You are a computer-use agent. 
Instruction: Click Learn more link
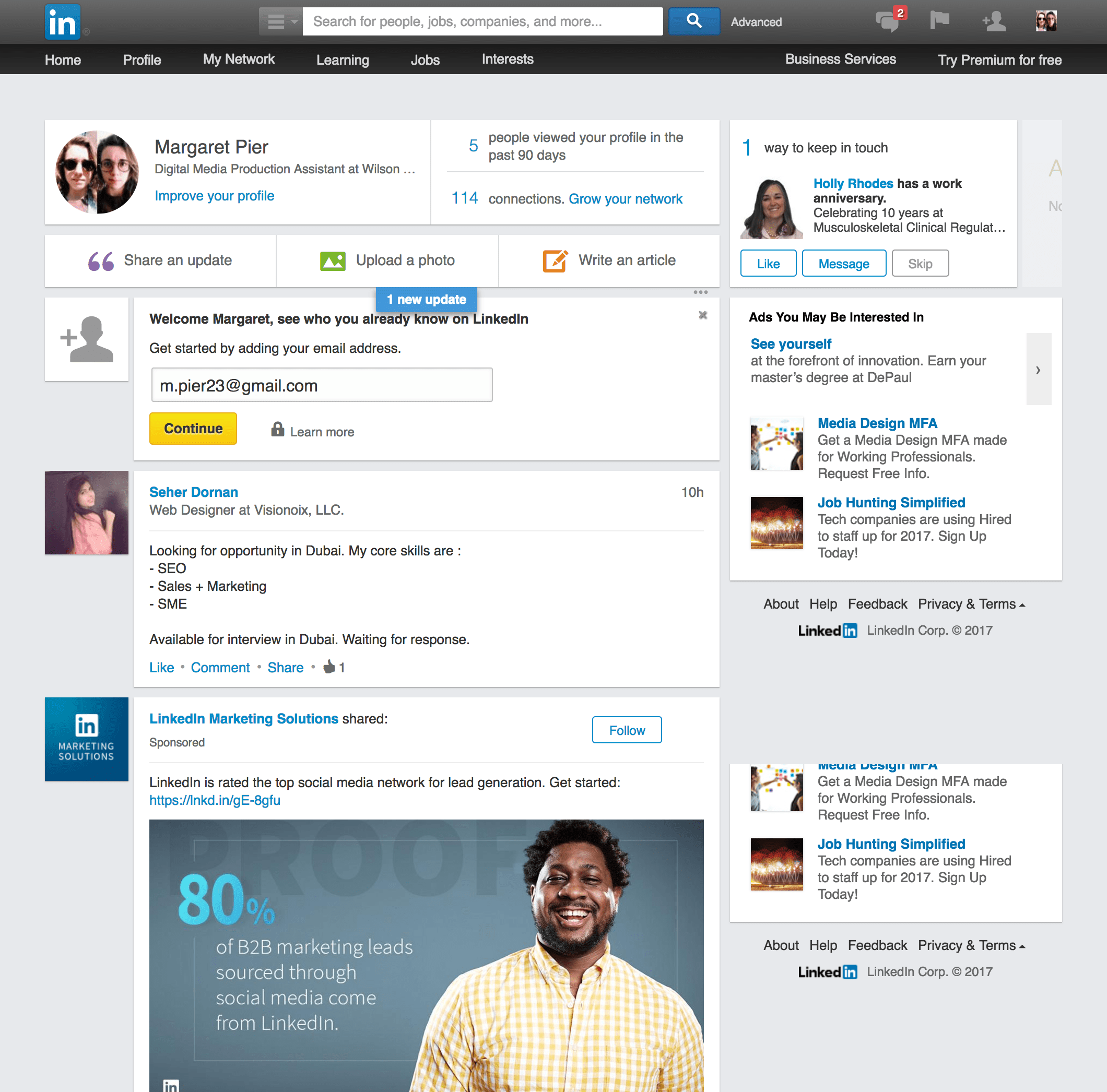[x=322, y=432]
